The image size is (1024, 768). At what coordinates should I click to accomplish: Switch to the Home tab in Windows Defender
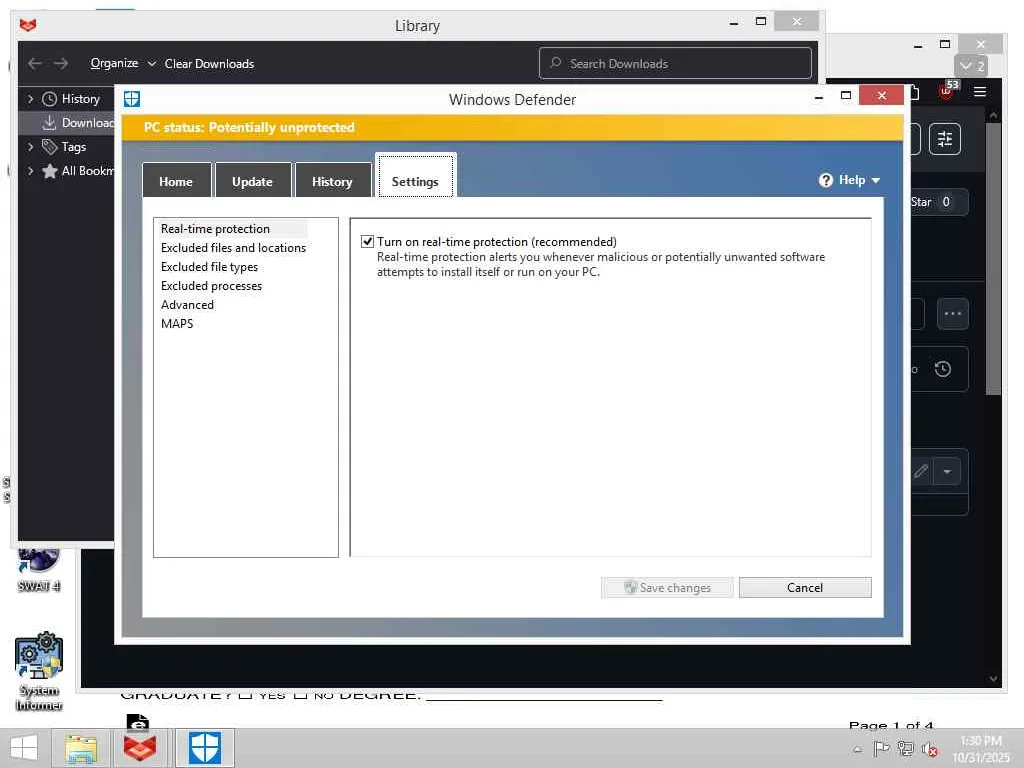click(176, 181)
